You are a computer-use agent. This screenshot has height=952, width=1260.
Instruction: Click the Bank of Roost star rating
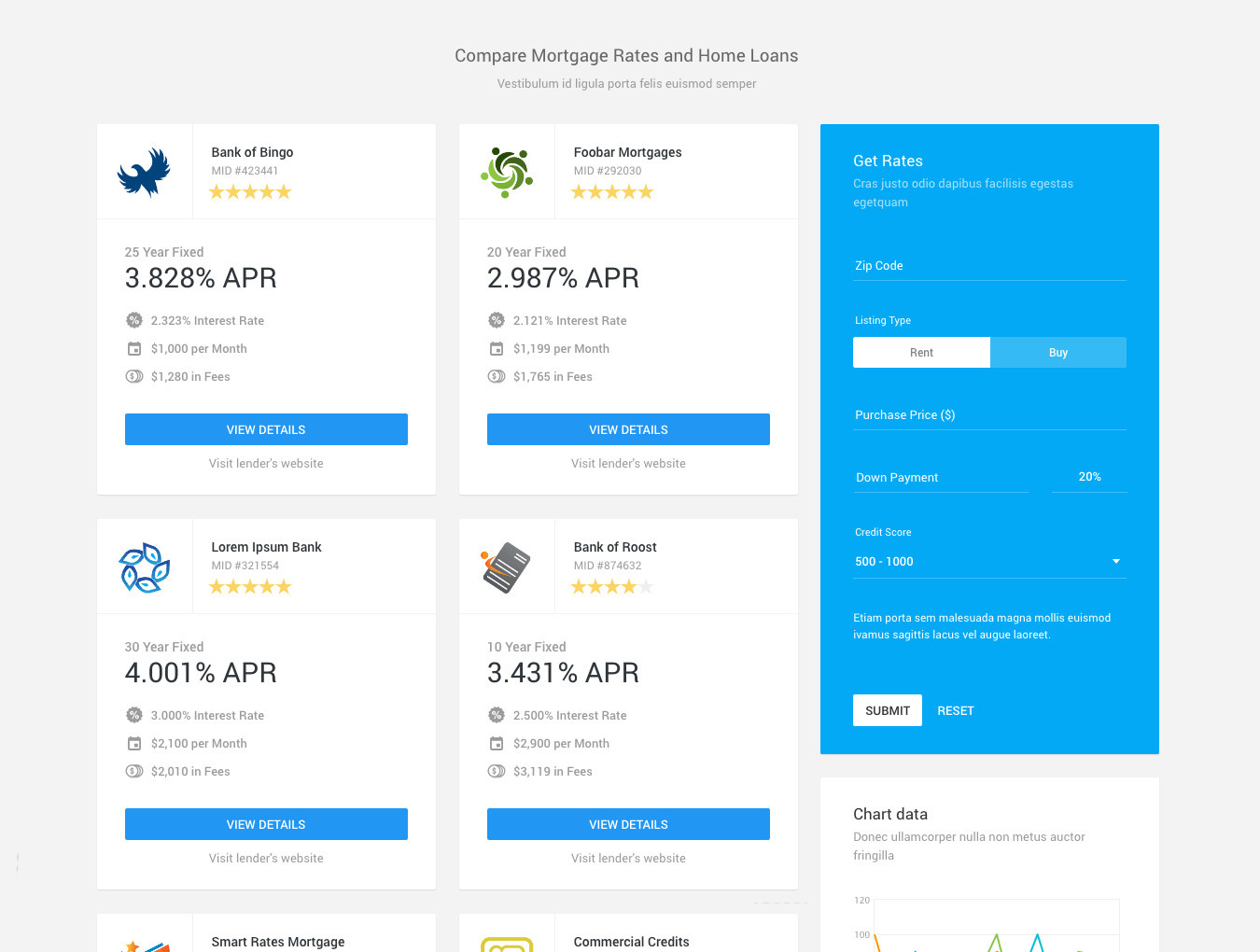[x=612, y=587]
